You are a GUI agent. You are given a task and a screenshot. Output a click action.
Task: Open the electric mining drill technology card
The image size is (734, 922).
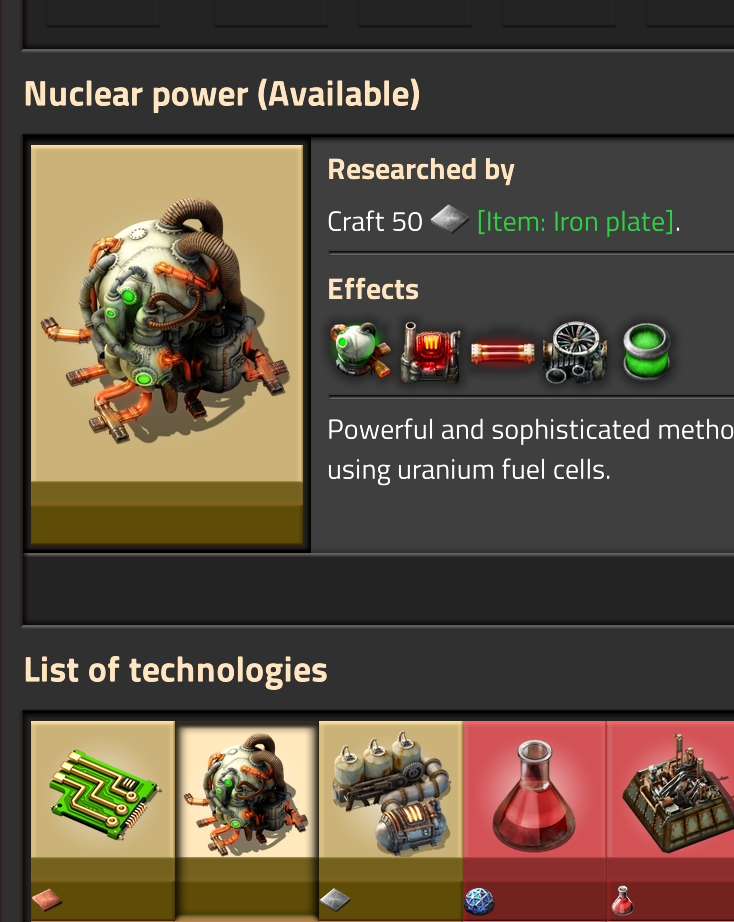click(670, 820)
